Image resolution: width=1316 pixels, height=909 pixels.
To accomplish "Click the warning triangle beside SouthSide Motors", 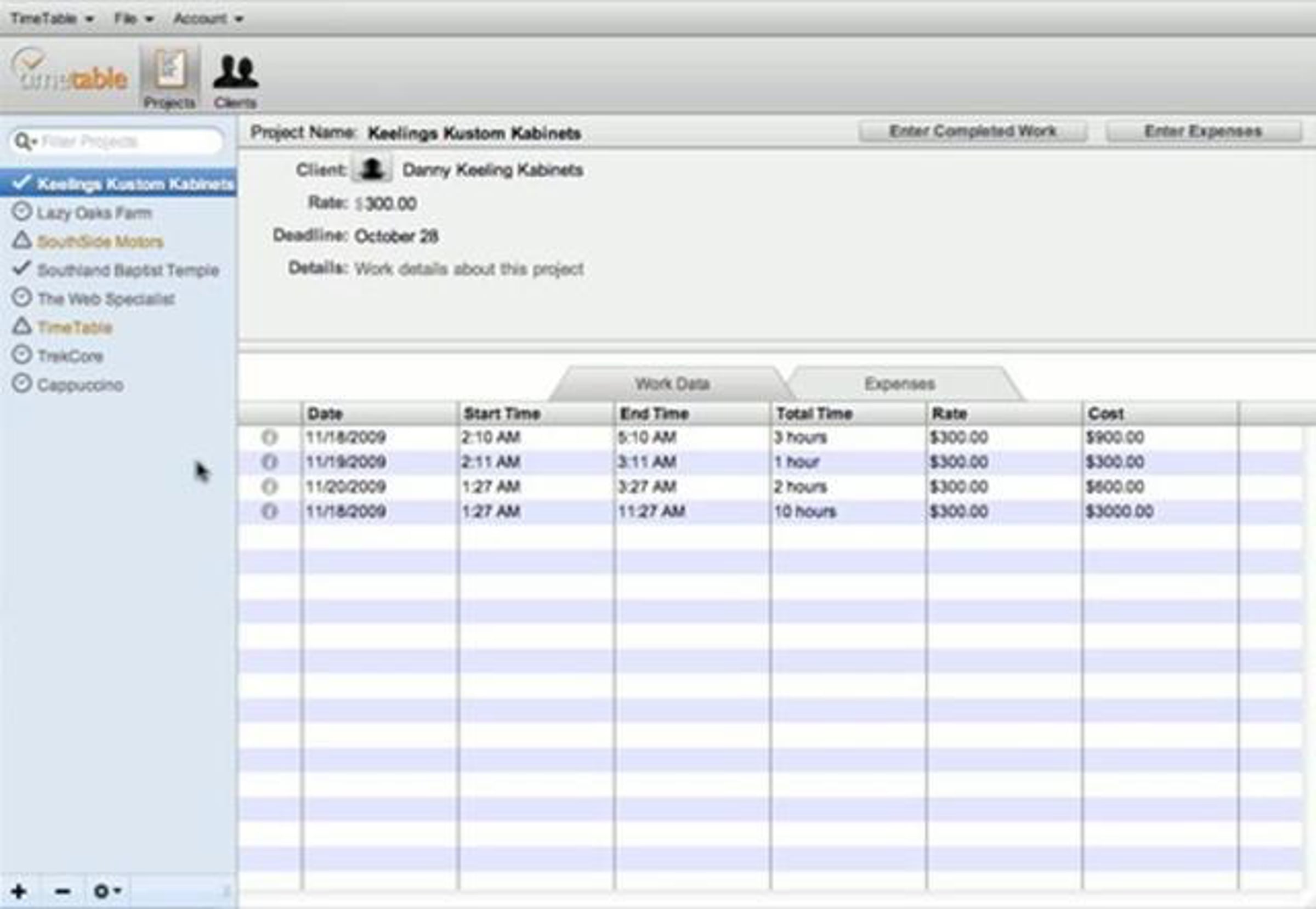I will pyautogui.click(x=21, y=240).
